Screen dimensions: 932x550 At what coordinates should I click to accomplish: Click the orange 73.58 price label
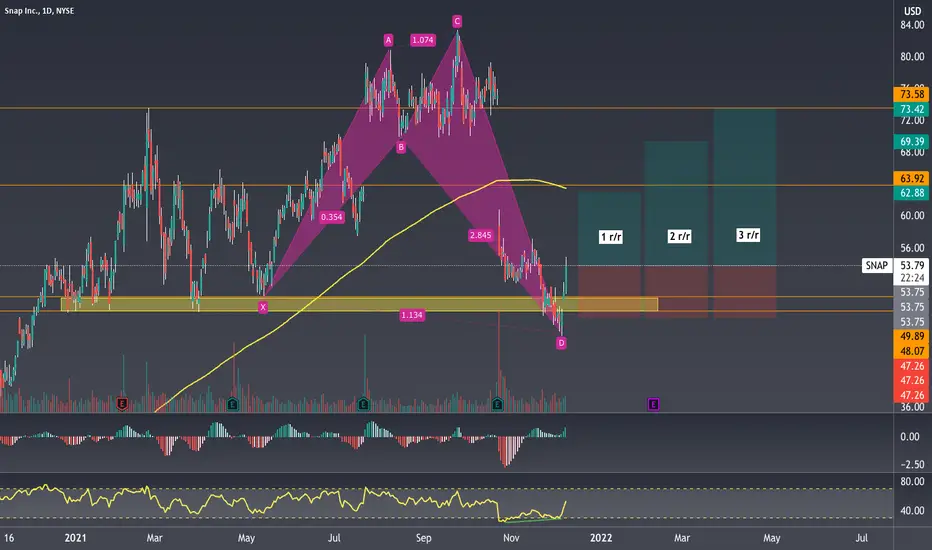[912, 94]
